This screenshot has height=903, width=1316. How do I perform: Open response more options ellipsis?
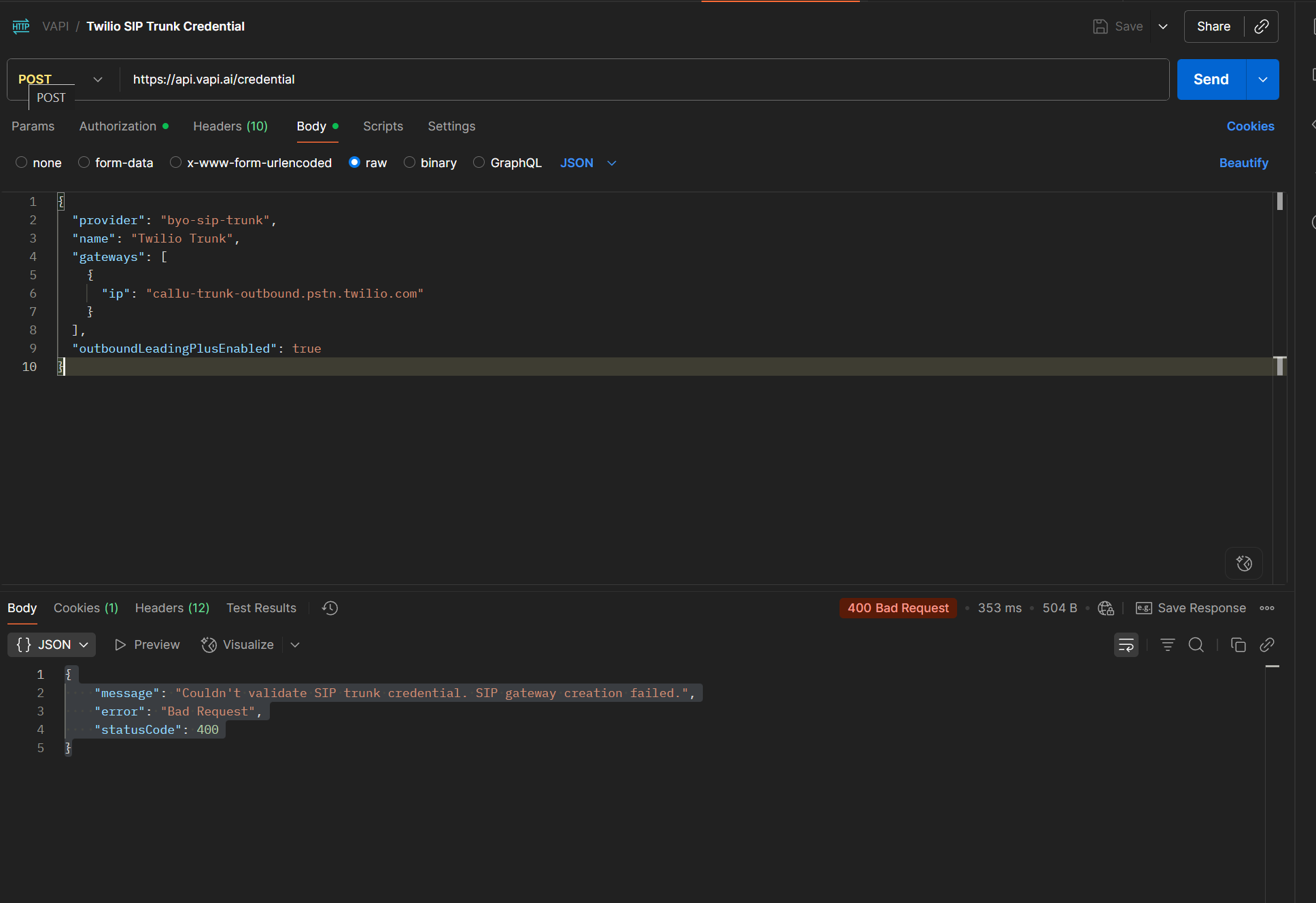(x=1267, y=608)
